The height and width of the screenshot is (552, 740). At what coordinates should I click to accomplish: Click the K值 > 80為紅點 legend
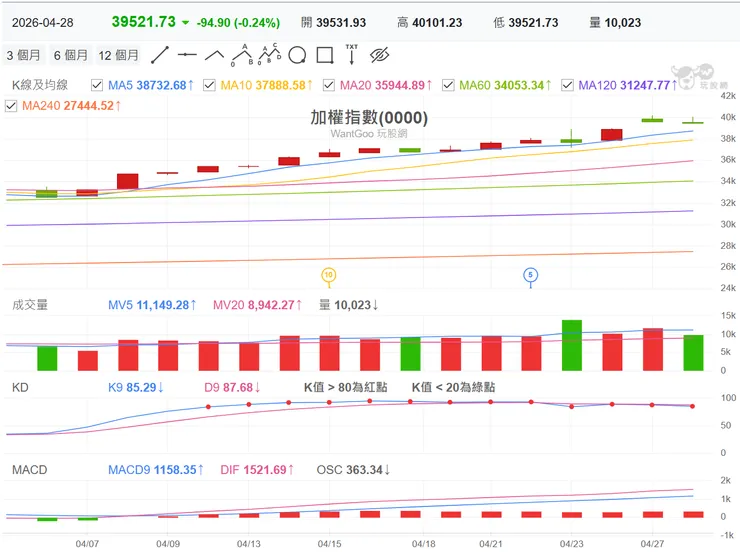coord(345,387)
